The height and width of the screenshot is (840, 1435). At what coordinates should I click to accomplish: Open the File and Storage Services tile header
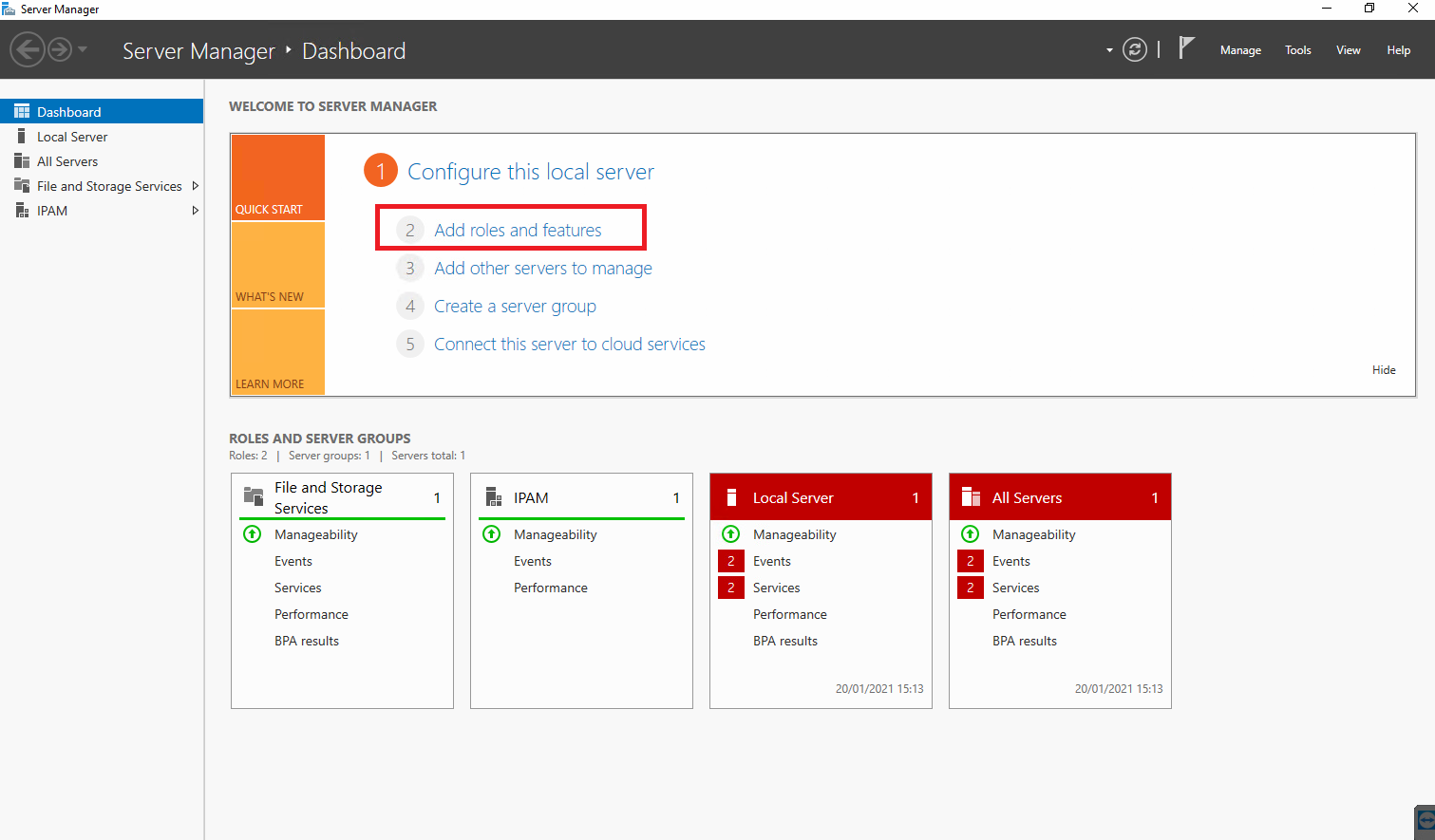tap(342, 497)
